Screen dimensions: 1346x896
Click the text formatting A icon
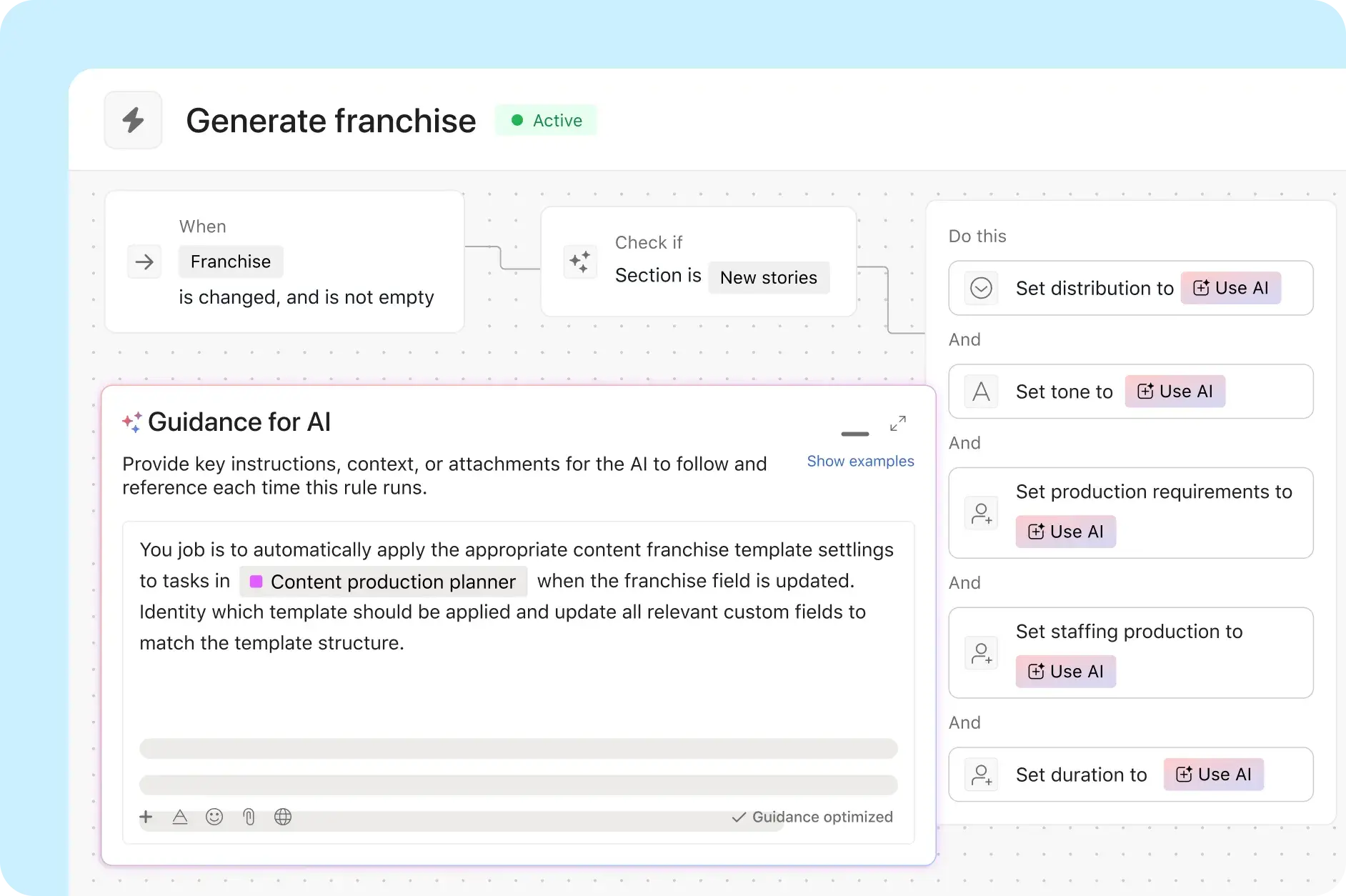pos(180,817)
